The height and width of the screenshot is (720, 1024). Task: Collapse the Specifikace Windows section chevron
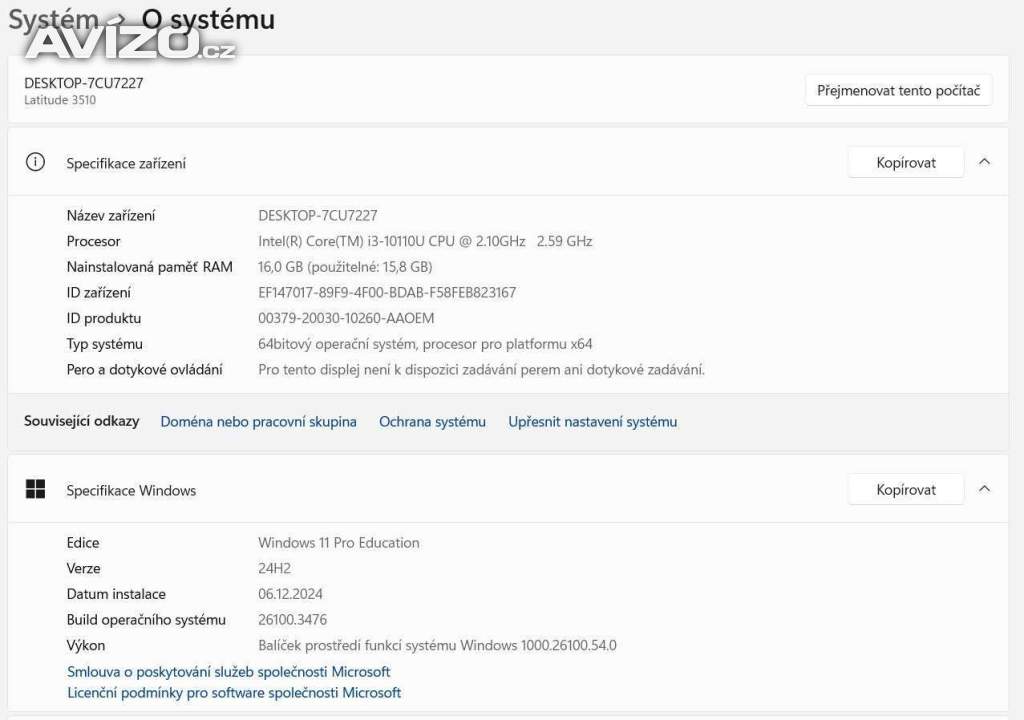click(x=984, y=489)
